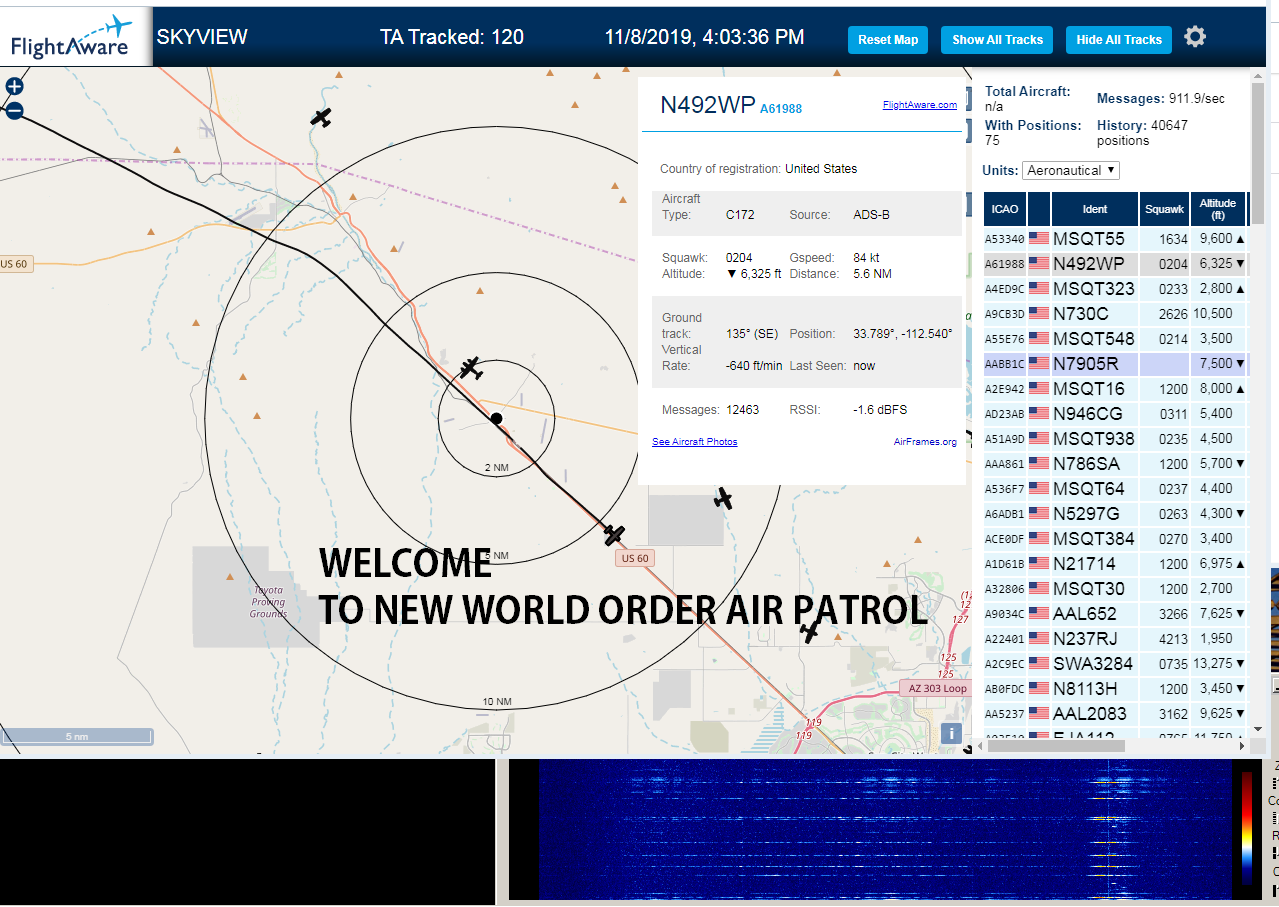Click the US flag in the SWA3284 row
Screen dimensions: 1279x907
tap(1039, 664)
